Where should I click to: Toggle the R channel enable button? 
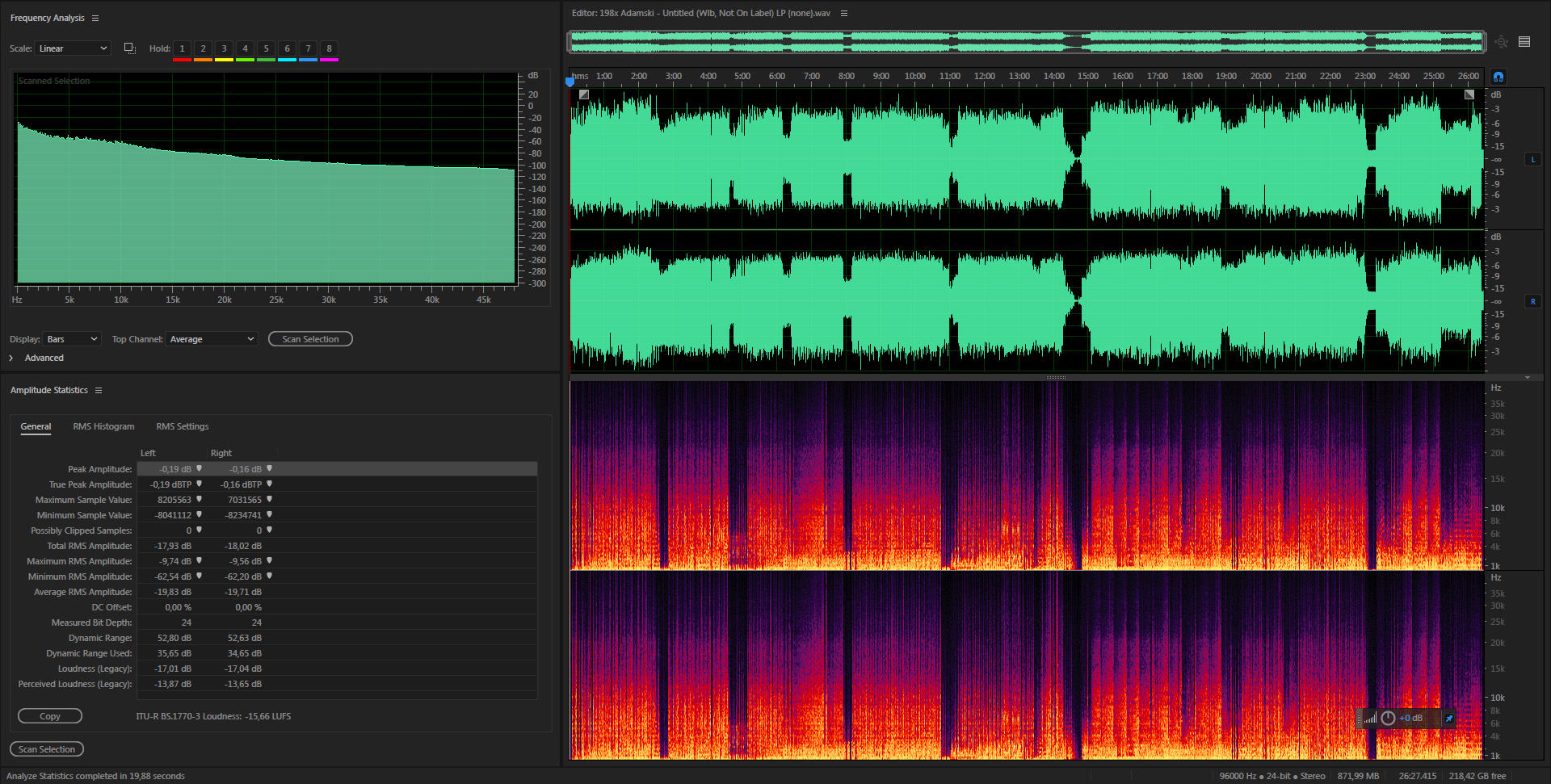coord(1532,302)
